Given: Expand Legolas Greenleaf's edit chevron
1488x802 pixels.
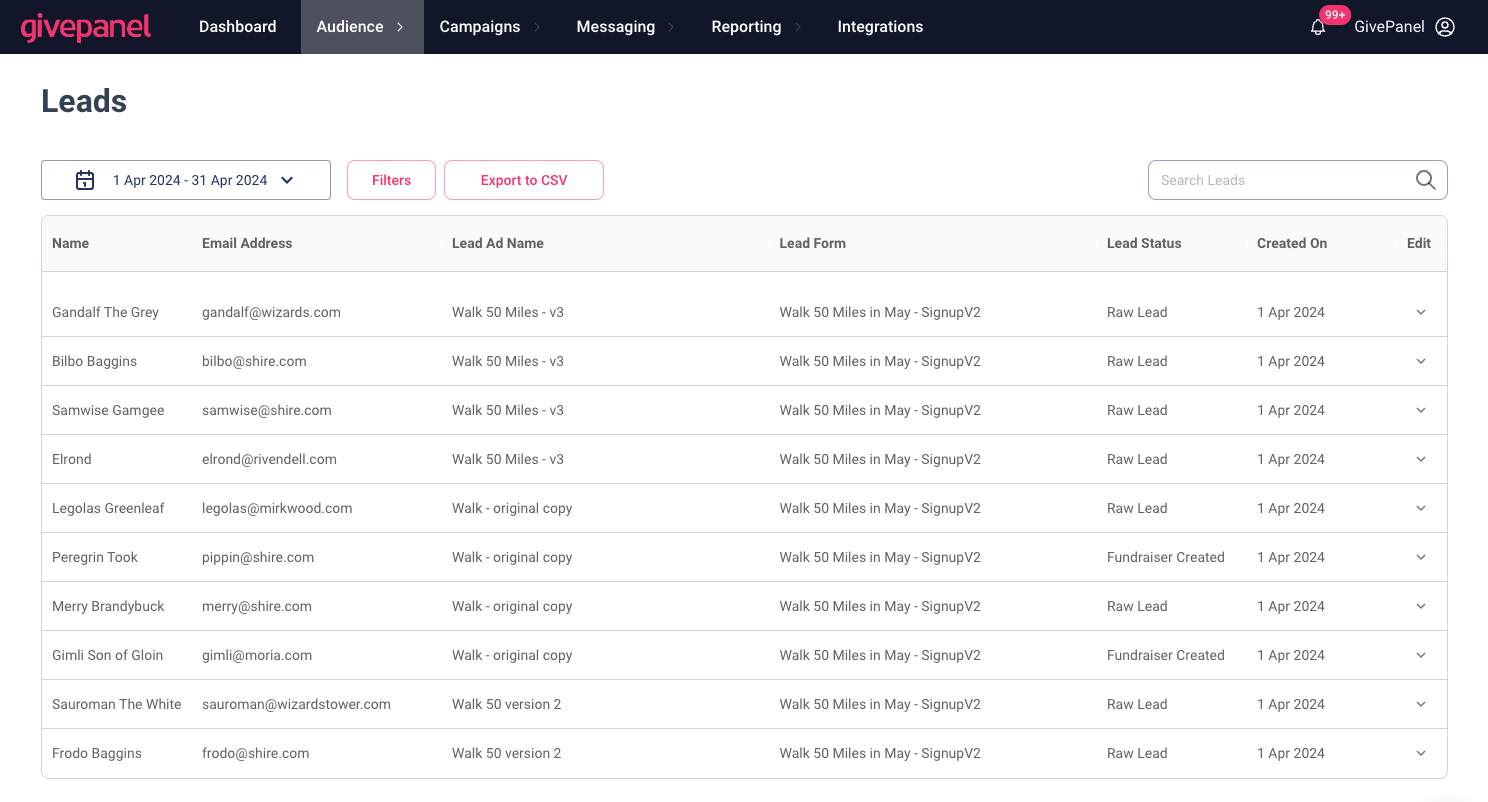Looking at the screenshot, I should click(x=1421, y=508).
